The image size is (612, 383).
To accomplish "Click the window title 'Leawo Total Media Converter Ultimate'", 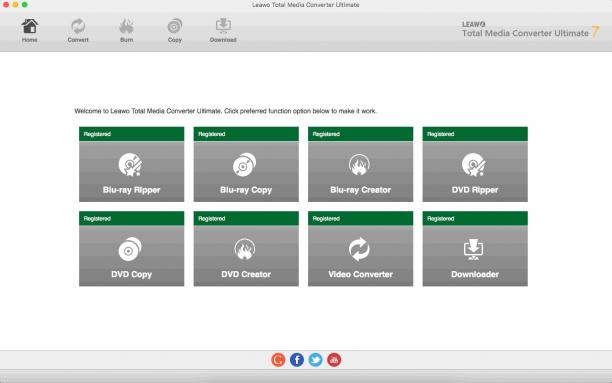I will pyautogui.click(x=306, y=5).
